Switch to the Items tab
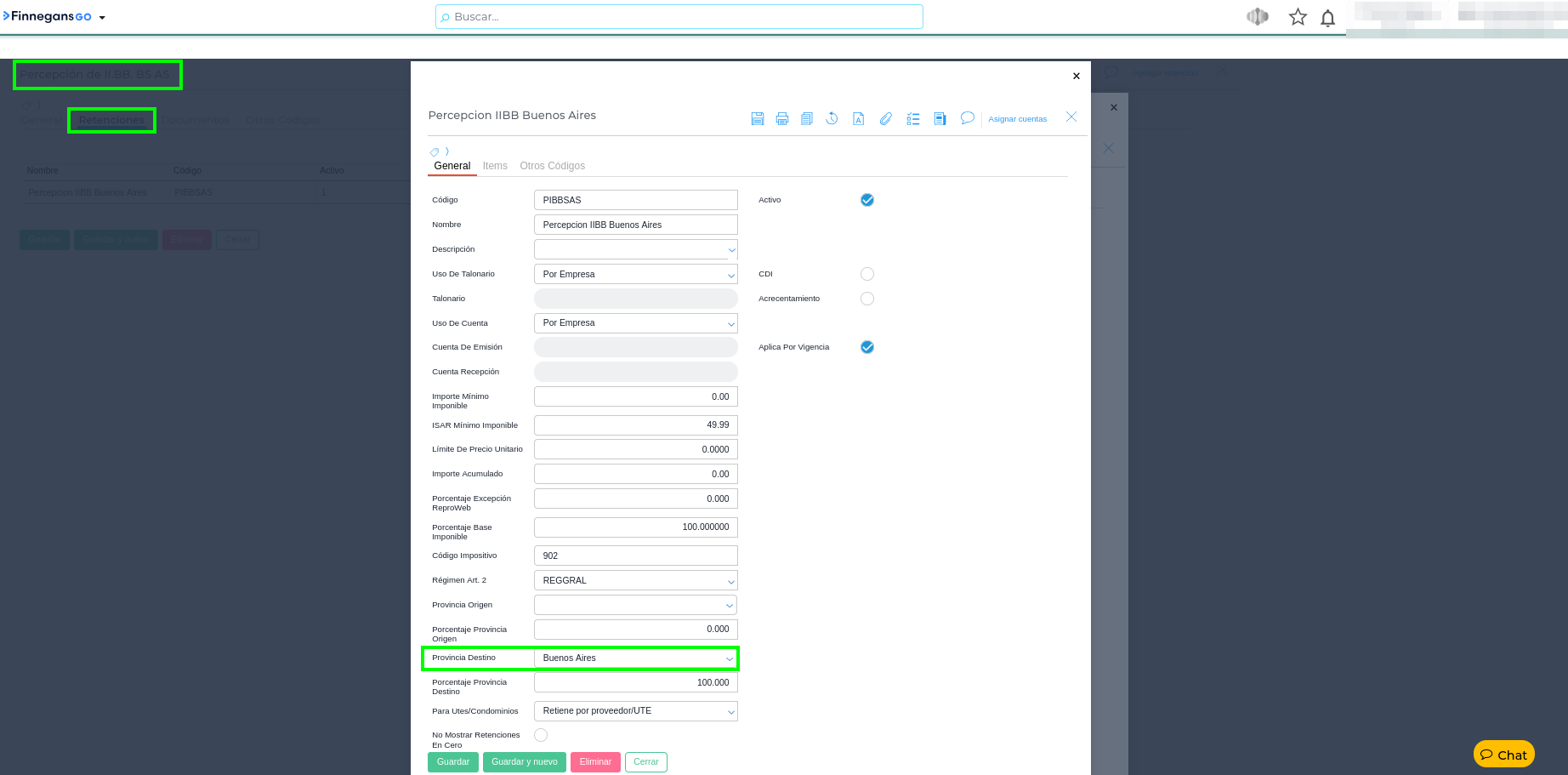Image resolution: width=1568 pixels, height=775 pixels. 495,166
